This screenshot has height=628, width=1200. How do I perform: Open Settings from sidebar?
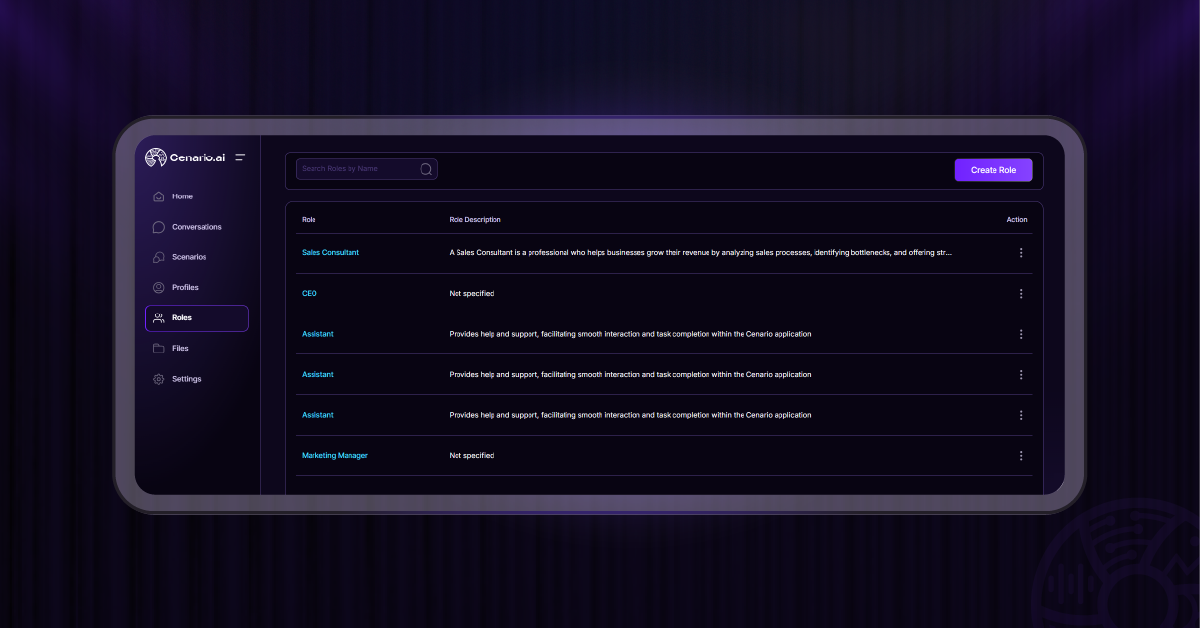pos(187,379)
